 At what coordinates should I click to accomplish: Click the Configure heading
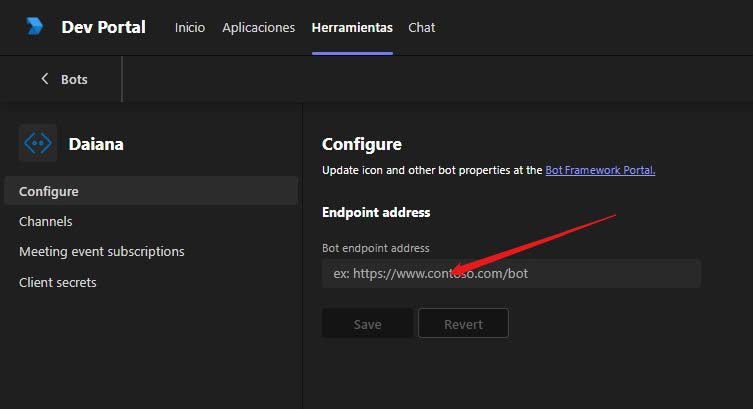(362, 144)
